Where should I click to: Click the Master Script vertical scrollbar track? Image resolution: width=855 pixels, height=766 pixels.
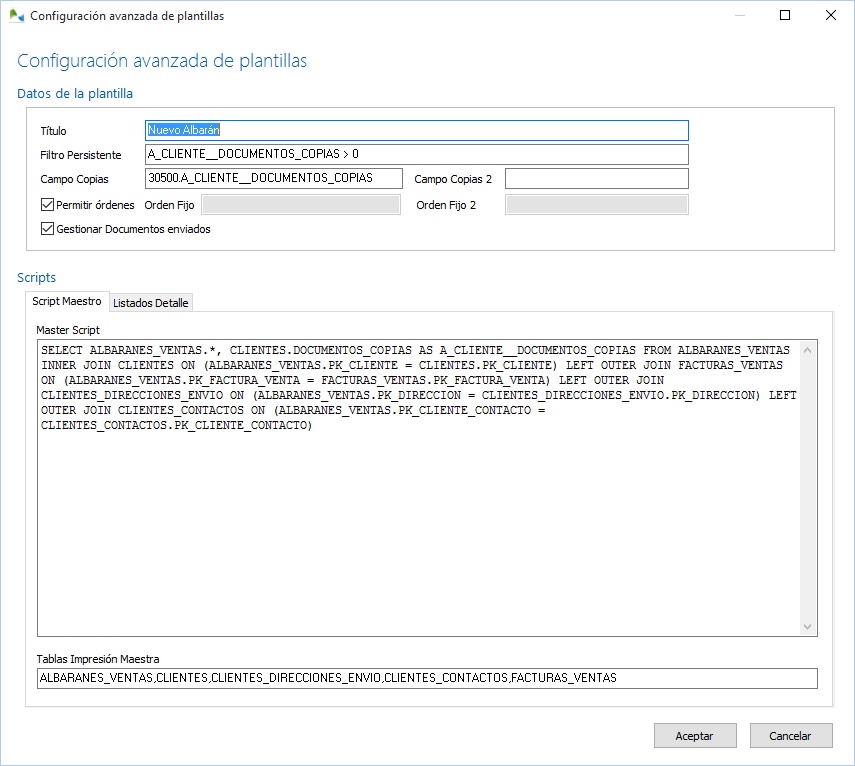tap(808, 490)
